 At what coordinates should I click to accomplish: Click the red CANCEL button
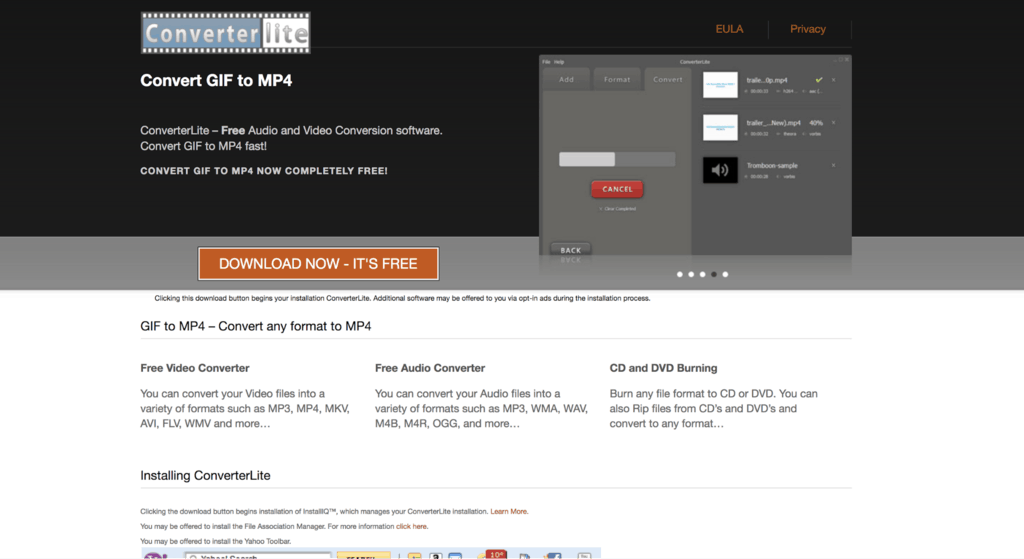[617, 189]
